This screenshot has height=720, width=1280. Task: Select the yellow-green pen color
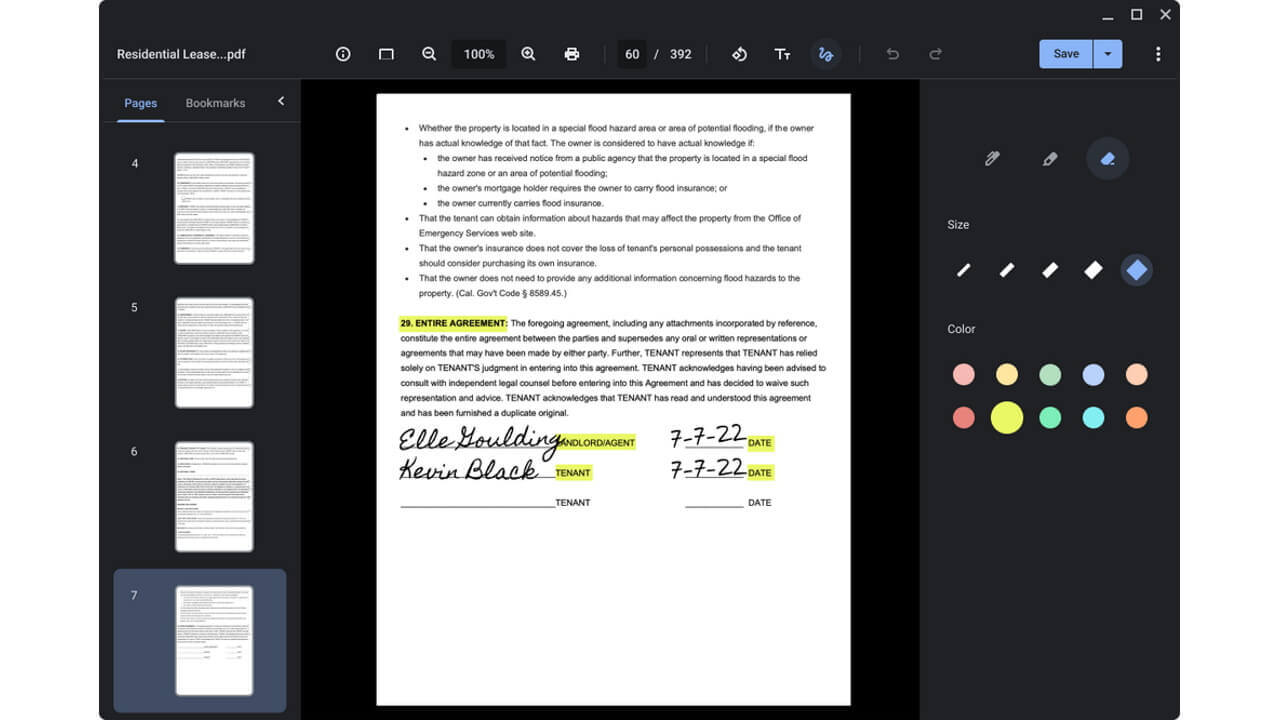point(1006,416)
